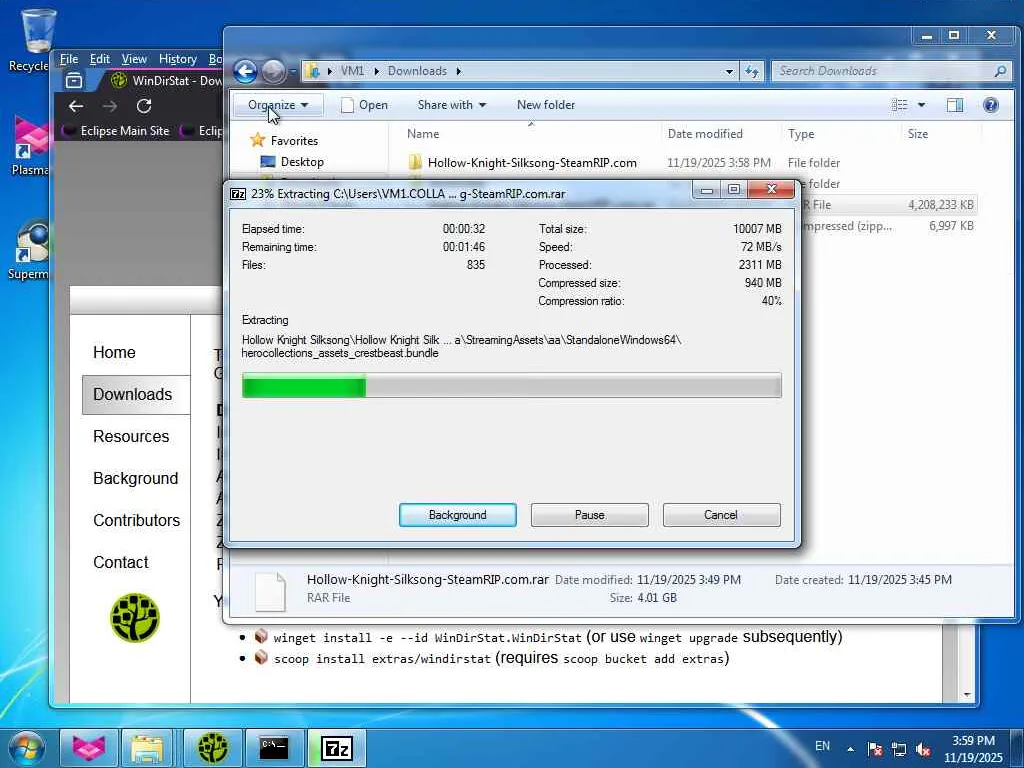Sort by Date modified column header
Viewport: 1024px width, 768px height.
[705, 134]
